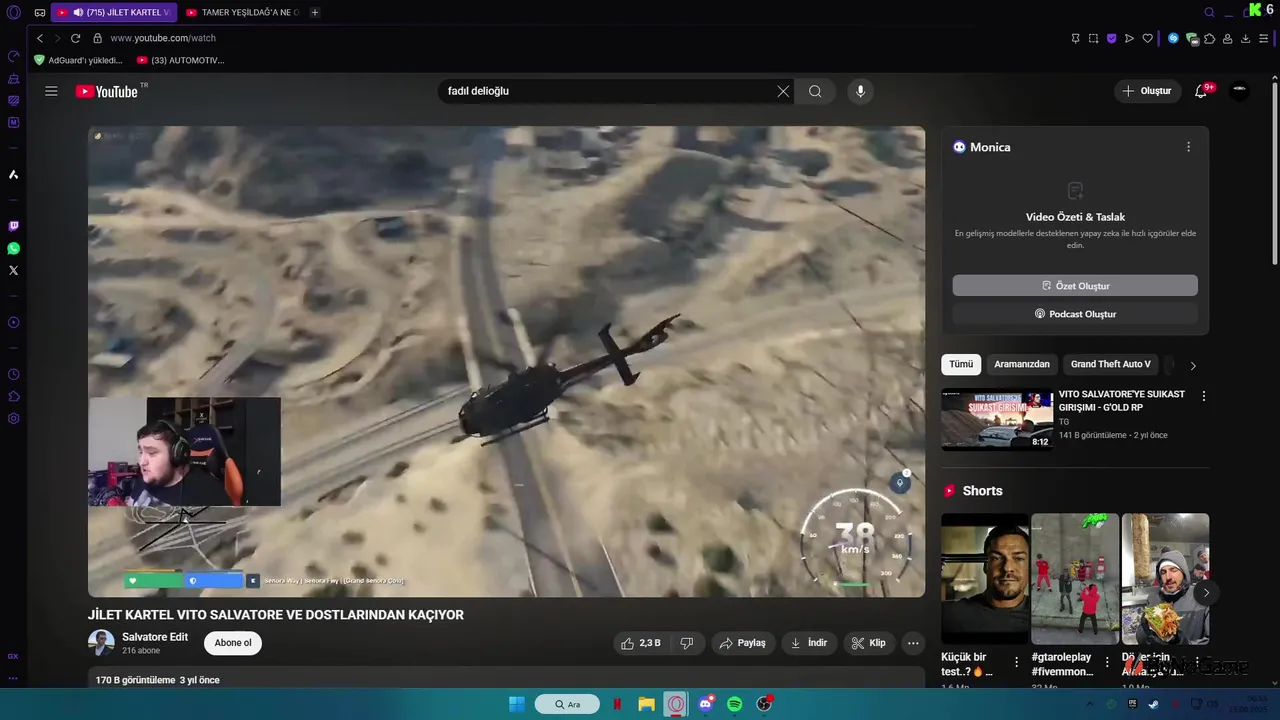Open the VITO SALVATORE'YE SUIKAST video thumbnail
This screenshot has height=720, width=1280.
pyautogui.click(x=997, y=420)
